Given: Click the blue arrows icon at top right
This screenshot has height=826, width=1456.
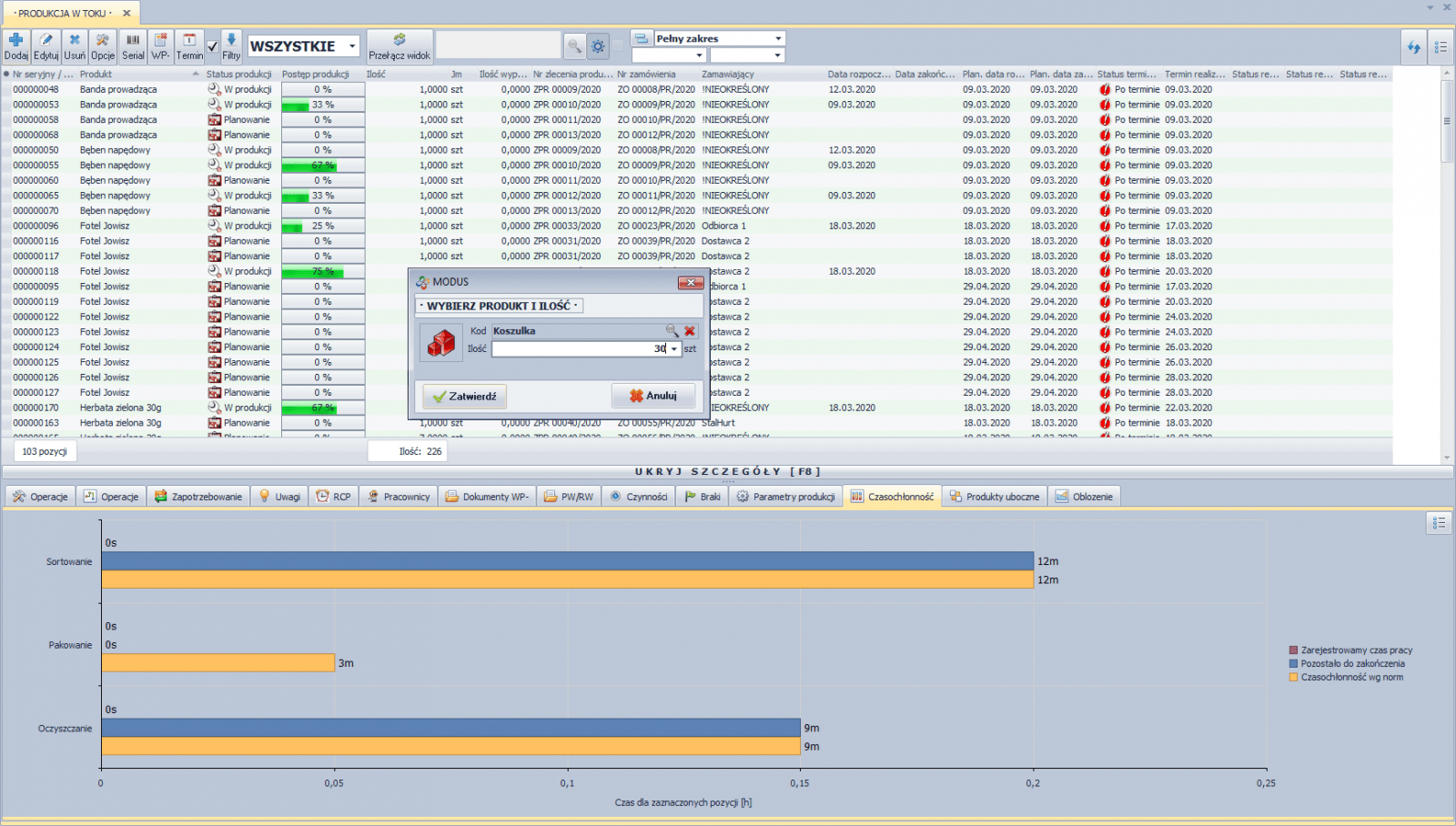Looking at the screenshot, I should point(1413,47).
